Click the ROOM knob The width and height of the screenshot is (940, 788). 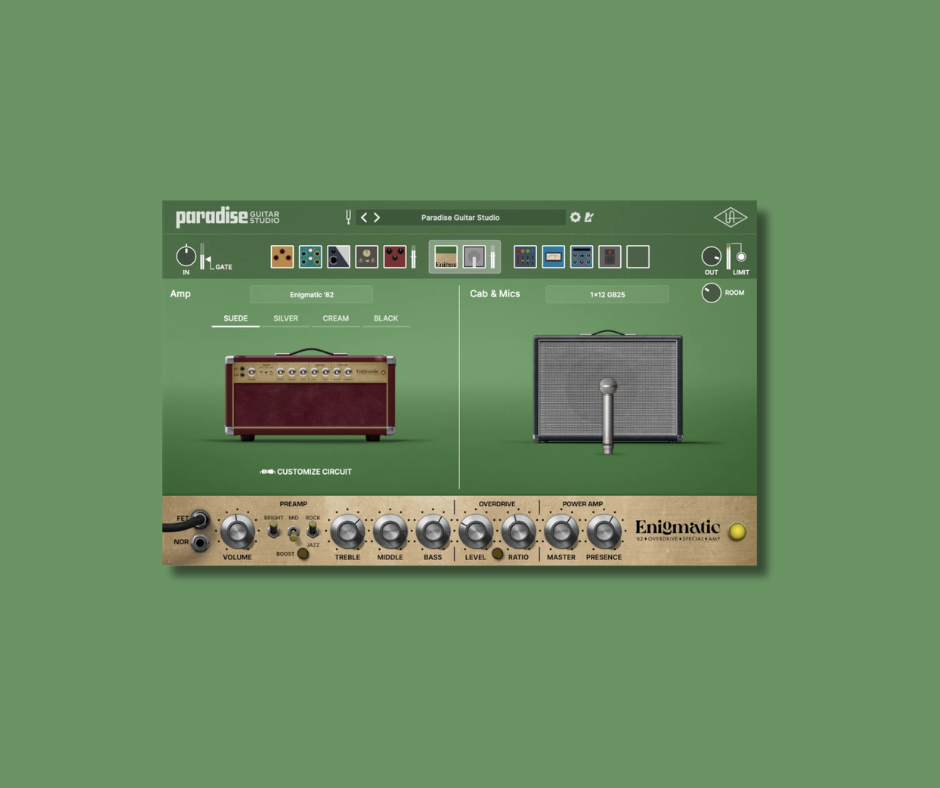coord(712,293)
